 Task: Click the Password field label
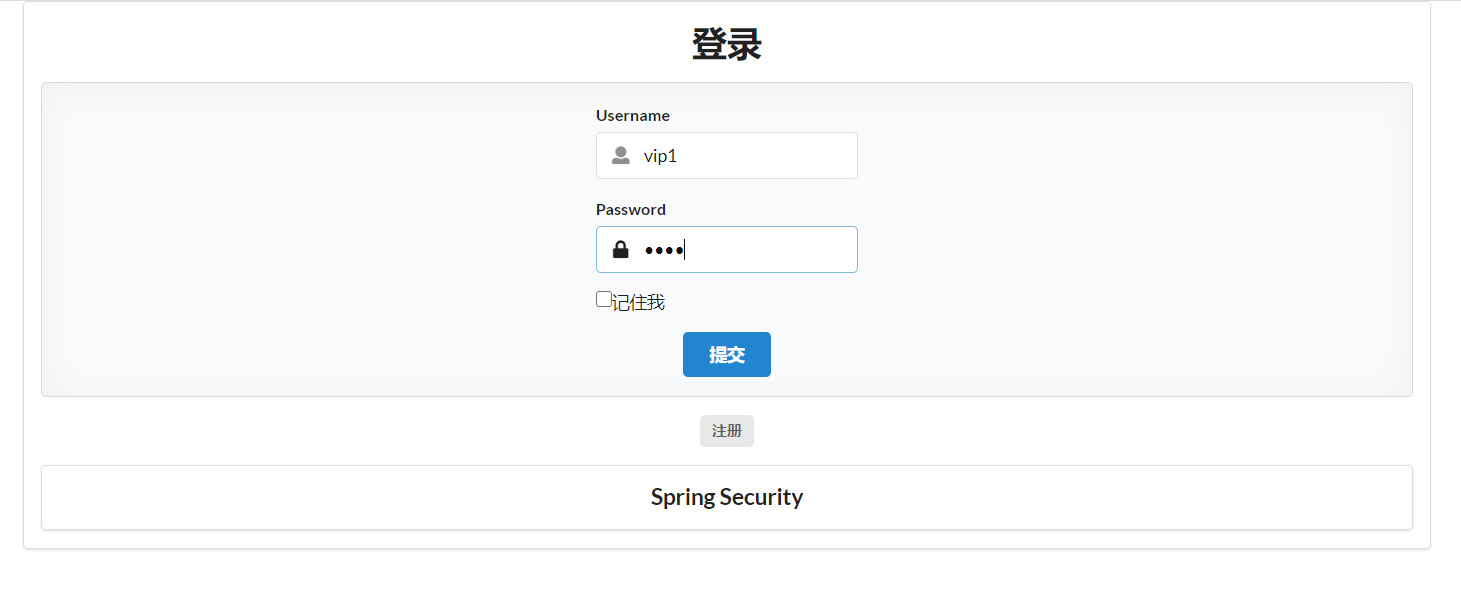[630, 209]
